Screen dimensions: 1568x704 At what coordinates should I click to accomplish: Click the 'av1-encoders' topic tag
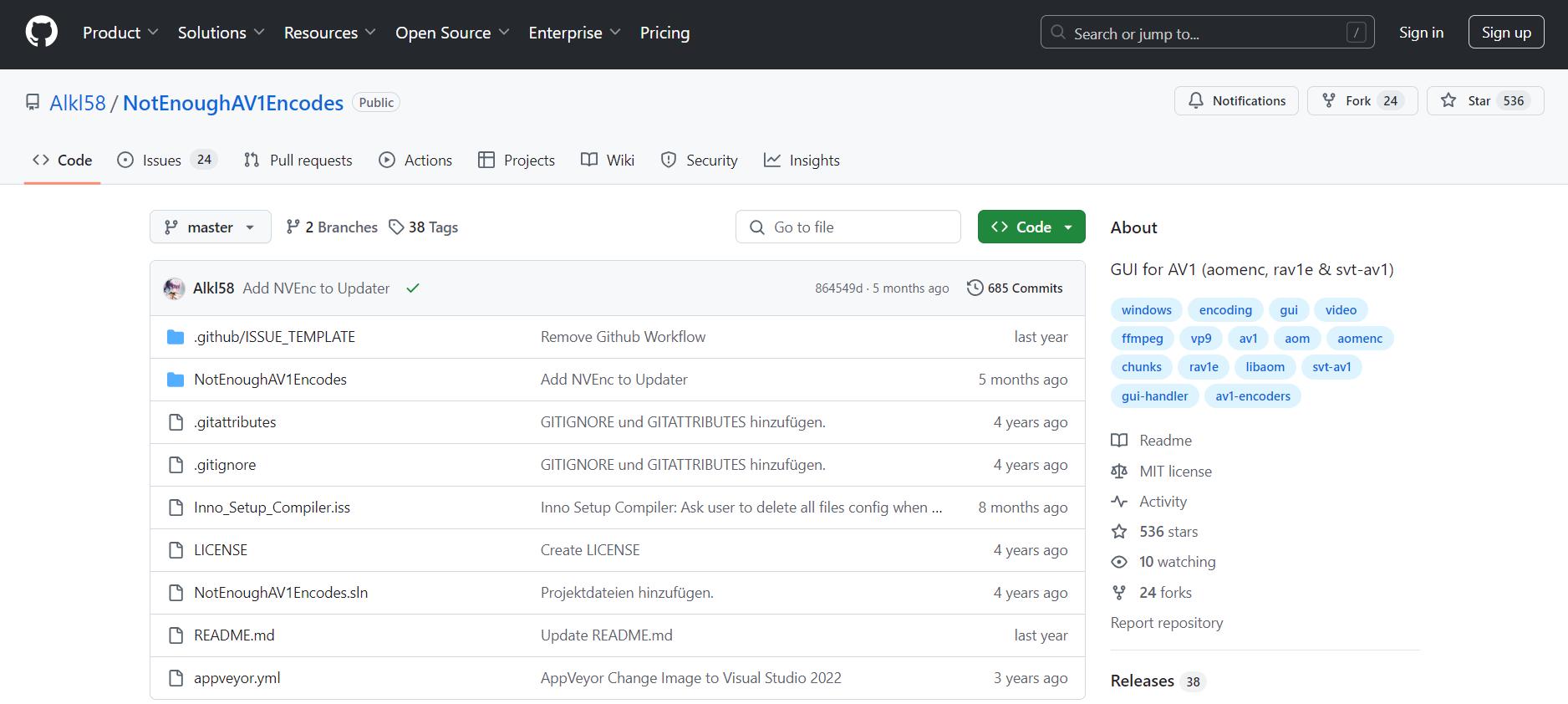pos(1253,396)
